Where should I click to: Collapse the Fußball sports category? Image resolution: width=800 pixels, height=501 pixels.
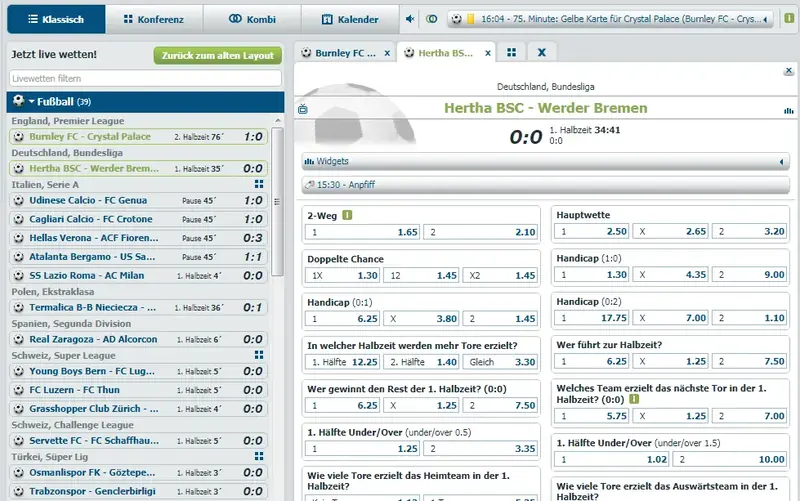coord(145,102)
